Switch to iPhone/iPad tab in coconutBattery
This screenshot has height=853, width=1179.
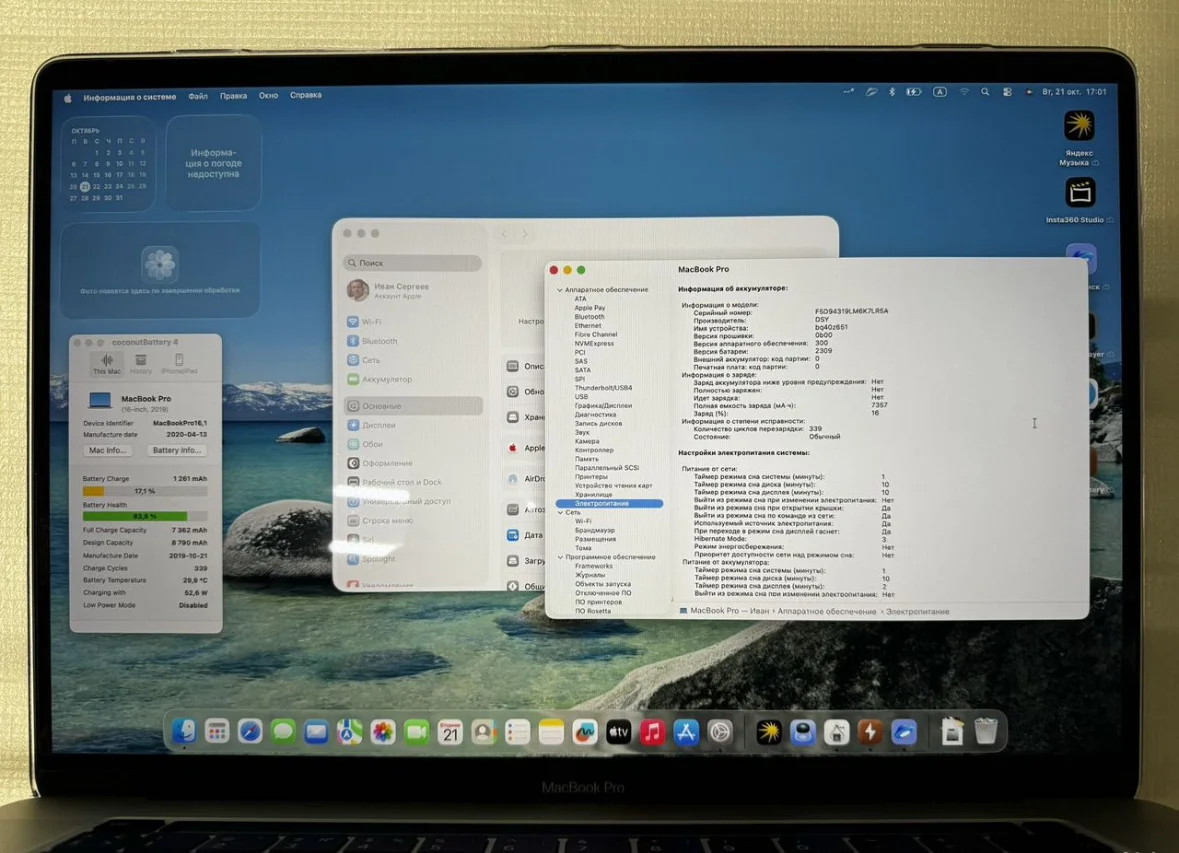coord(179,364)
